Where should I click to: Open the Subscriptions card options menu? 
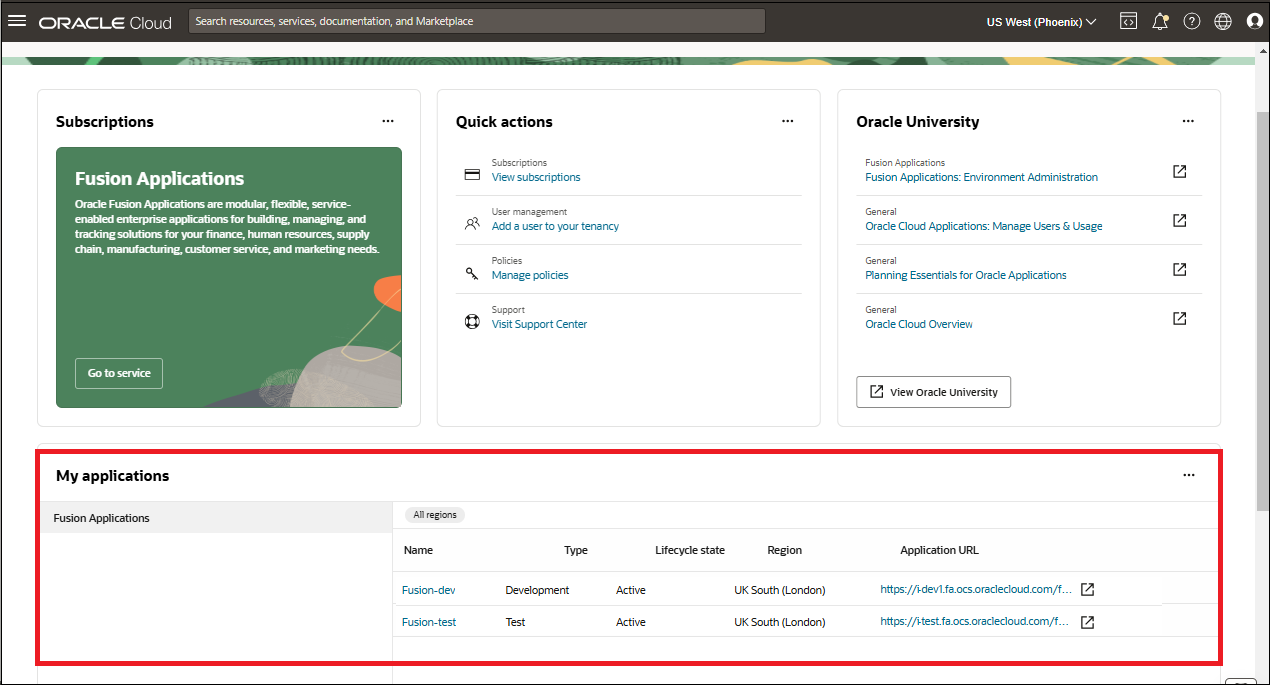point(388,121)
